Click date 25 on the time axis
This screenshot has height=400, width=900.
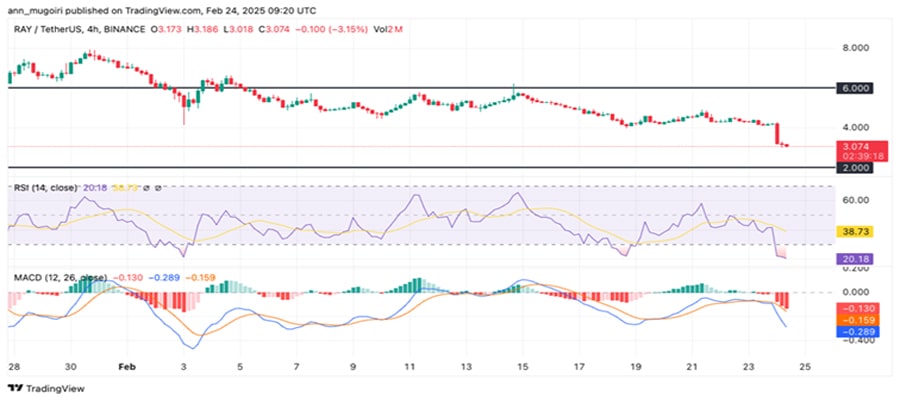(x=805, y=367)
